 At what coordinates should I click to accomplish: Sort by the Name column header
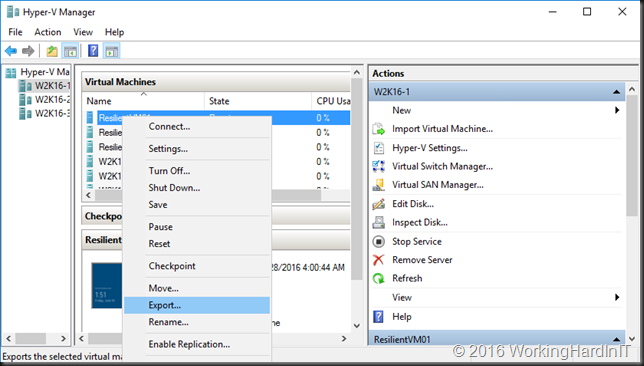tap(143, 101)
